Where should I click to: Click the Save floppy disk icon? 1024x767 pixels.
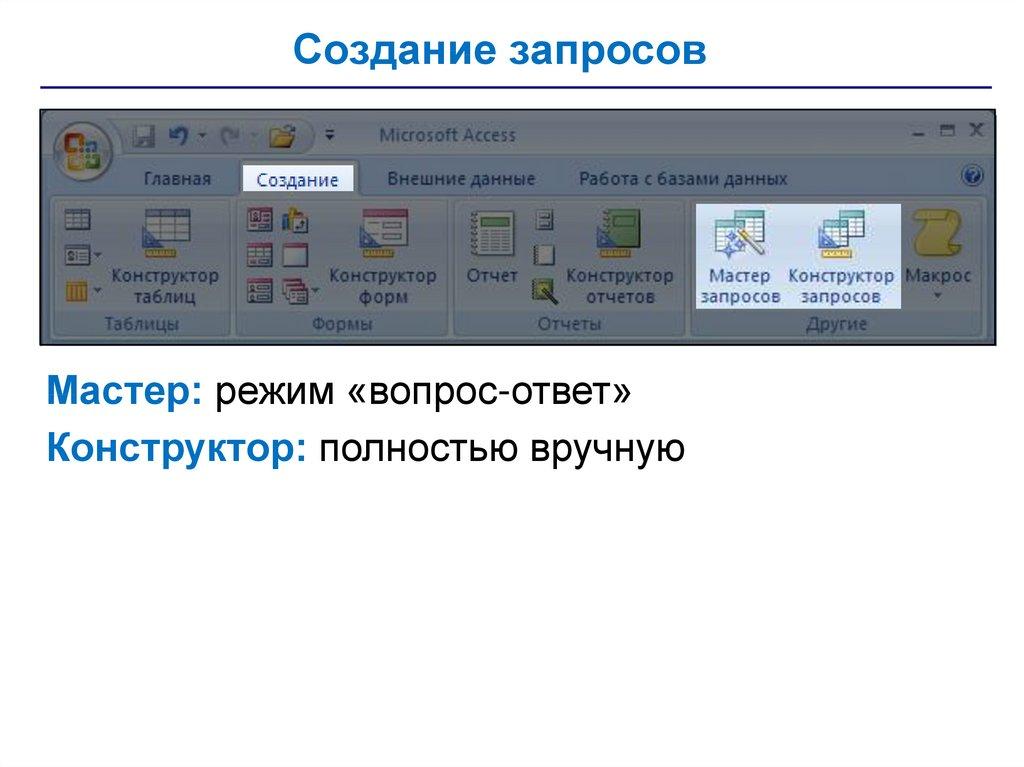(x=144, y=135)
